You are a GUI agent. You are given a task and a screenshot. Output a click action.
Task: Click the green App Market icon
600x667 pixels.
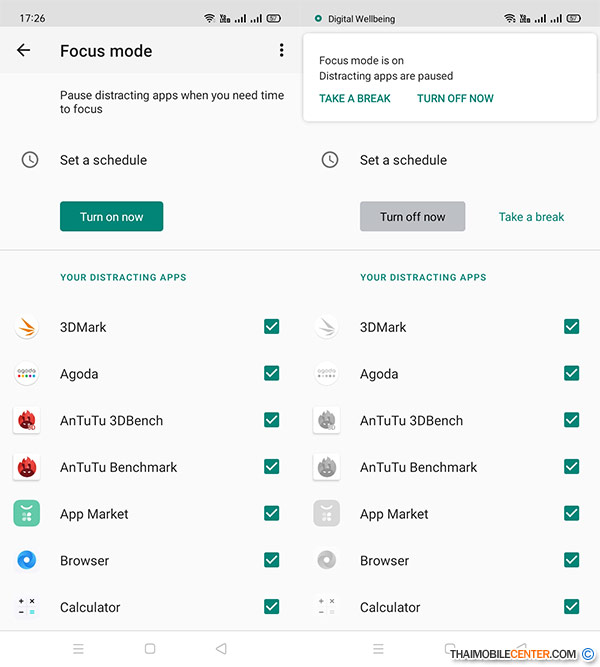point(26,514)
